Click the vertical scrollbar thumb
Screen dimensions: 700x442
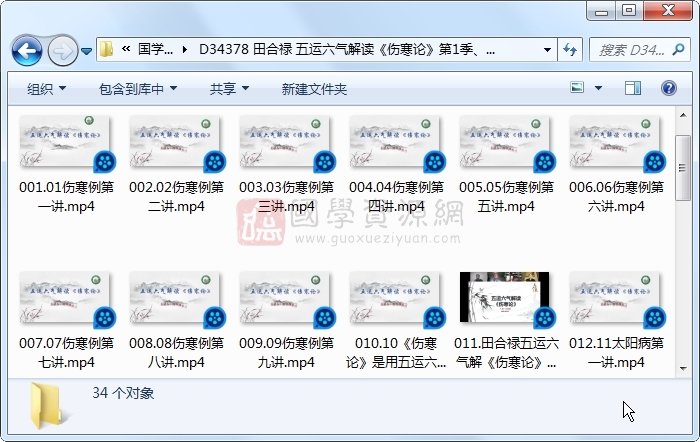tap(683, 168)
